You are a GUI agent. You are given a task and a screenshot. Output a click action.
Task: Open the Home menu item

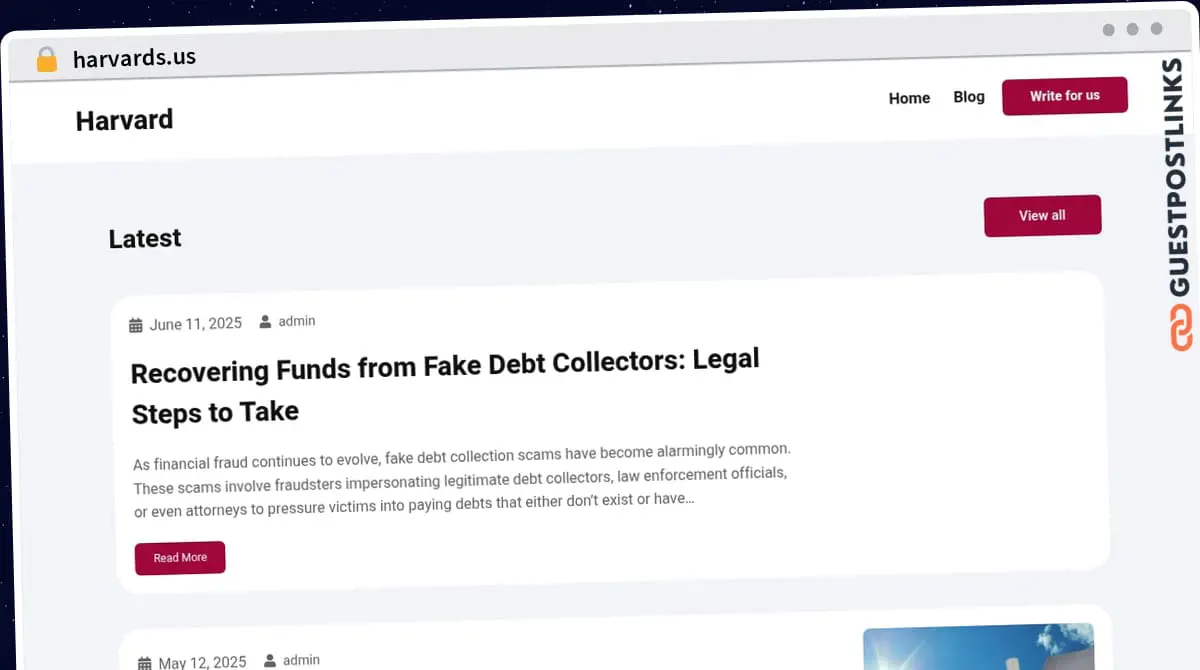(x=909, y=98)
